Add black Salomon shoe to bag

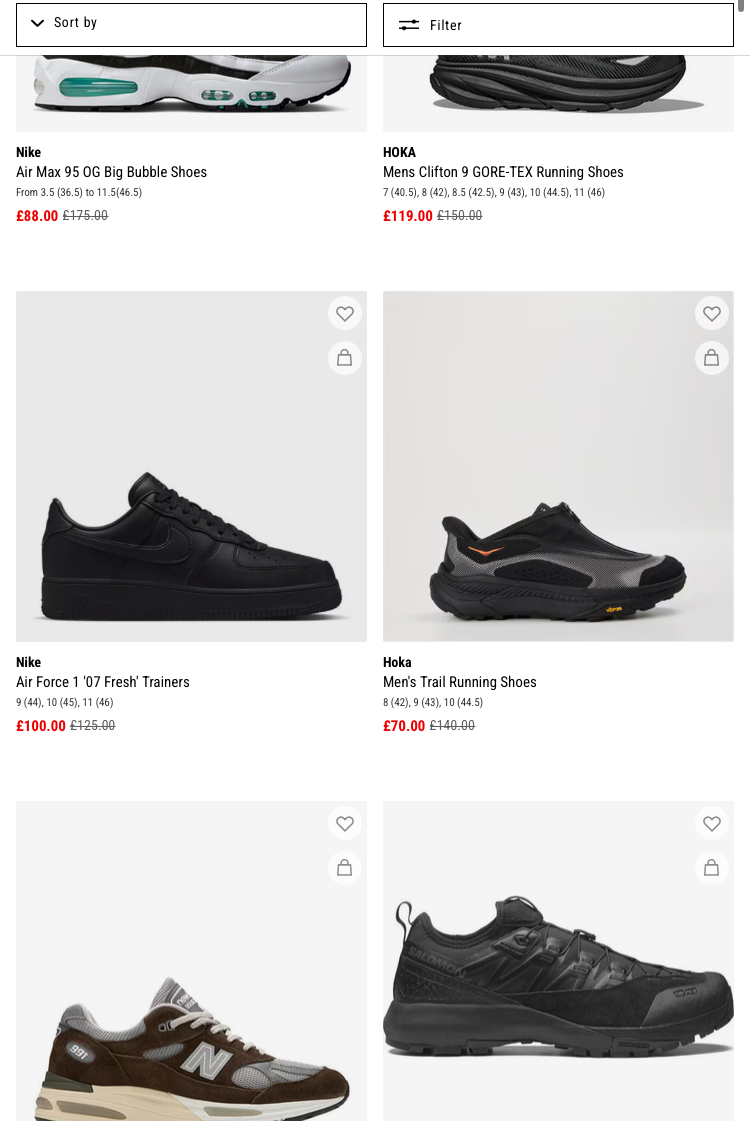point(712,868)
